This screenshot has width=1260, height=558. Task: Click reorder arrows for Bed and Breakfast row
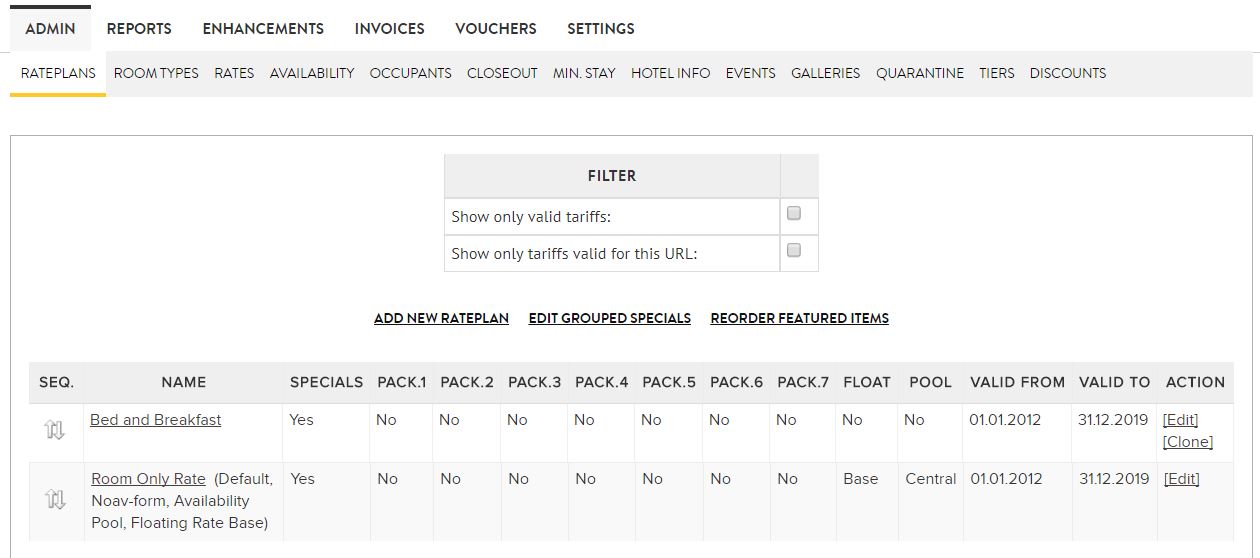pyautogui.click(x=55, y=431)
